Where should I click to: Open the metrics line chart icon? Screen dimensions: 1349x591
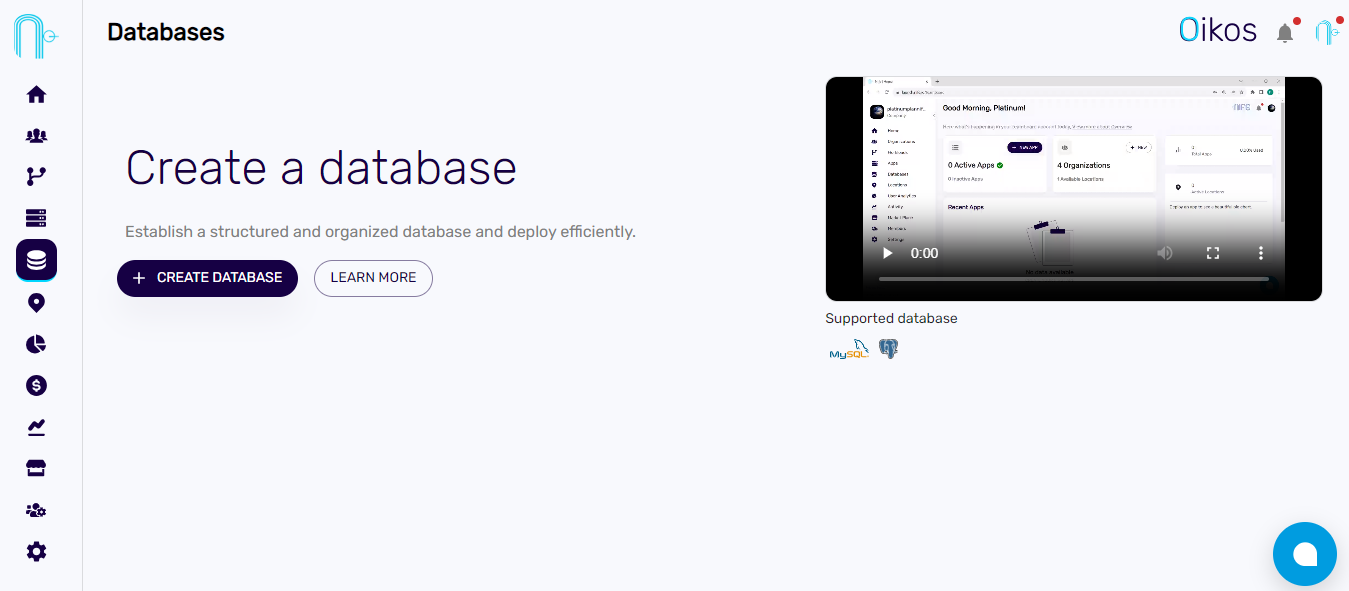[x=36, y=427]
